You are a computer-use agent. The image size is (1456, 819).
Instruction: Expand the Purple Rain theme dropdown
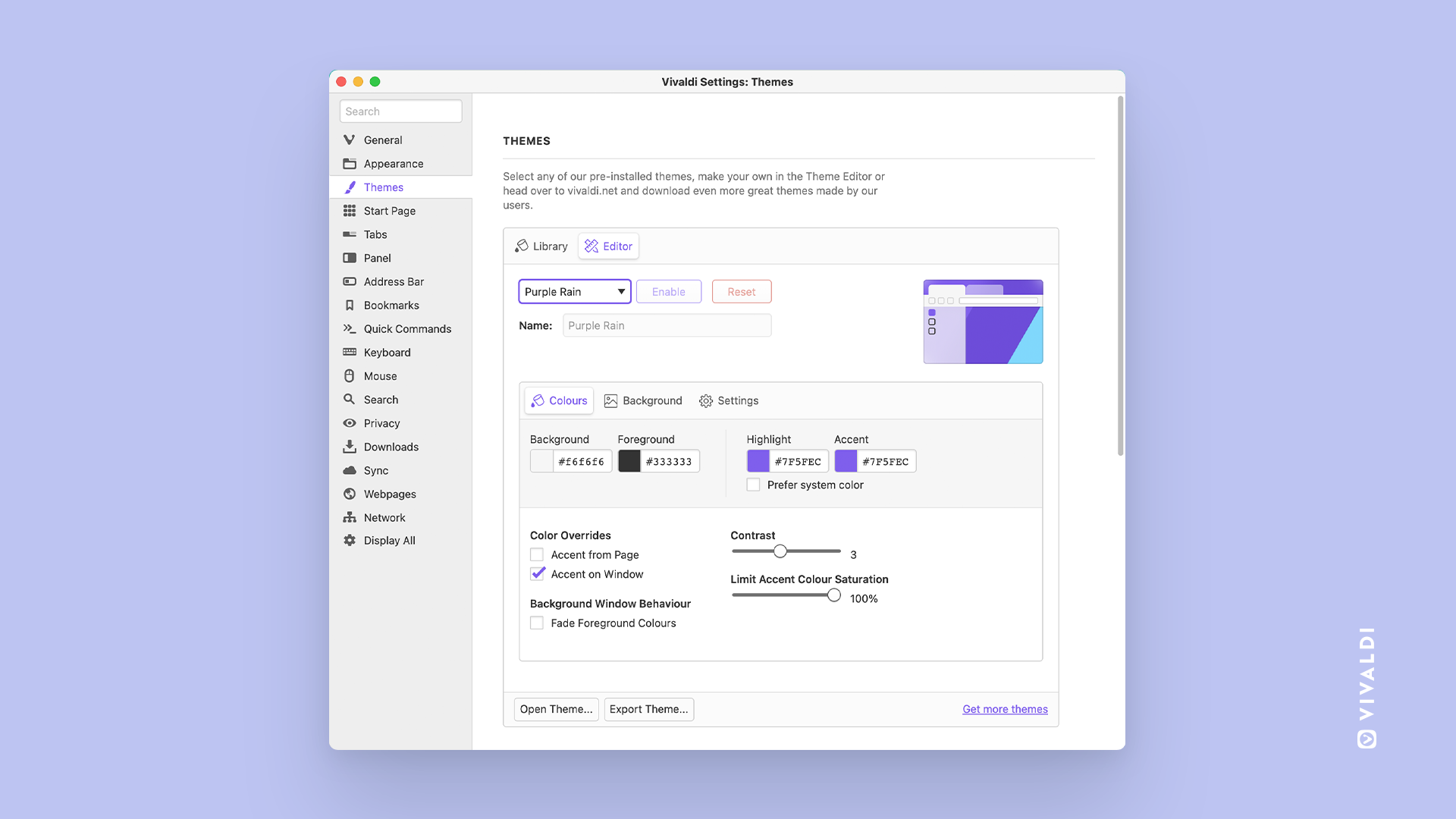click(x=620, y=291)
